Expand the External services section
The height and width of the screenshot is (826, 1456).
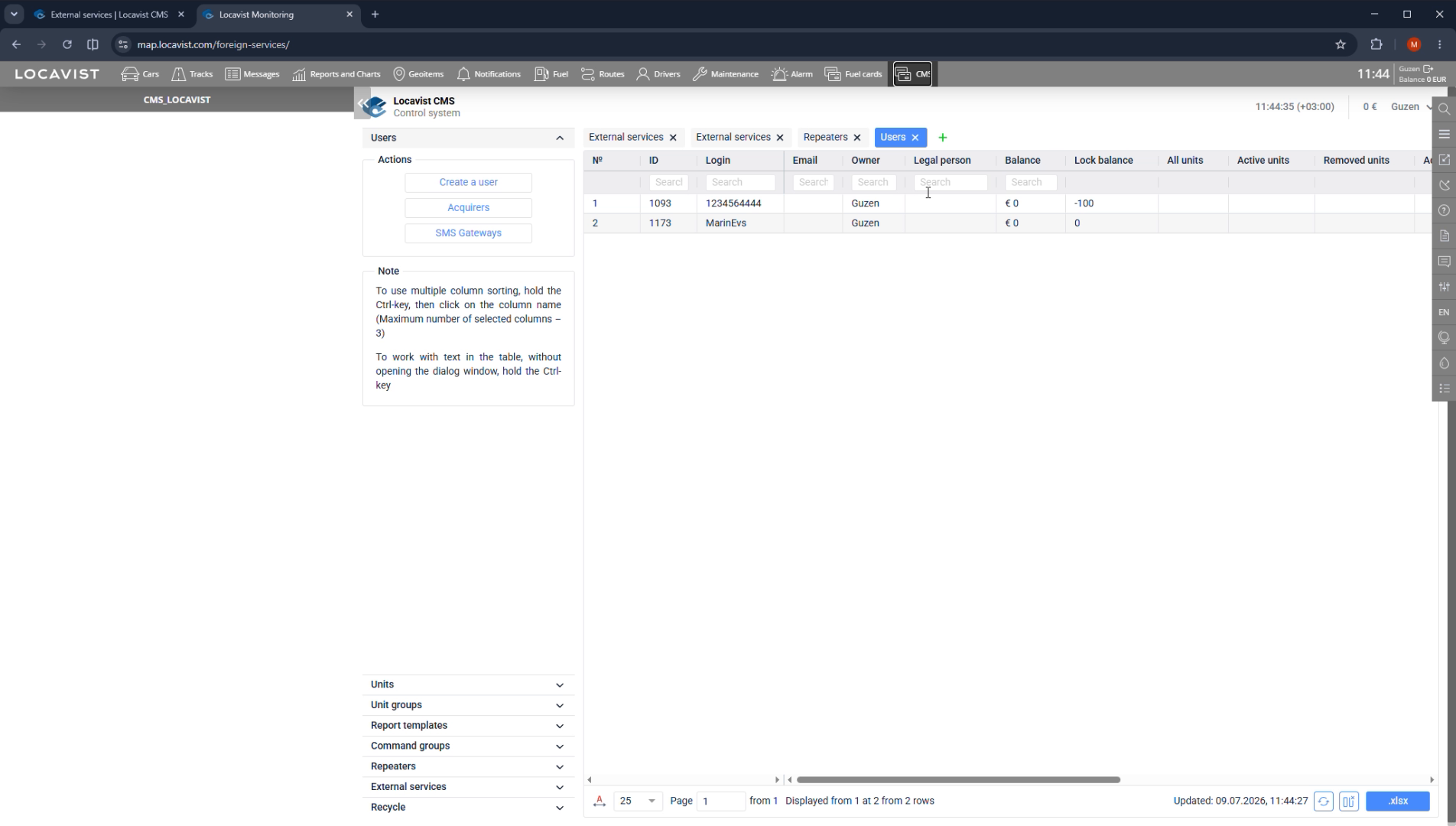click(x=468, y=787)
